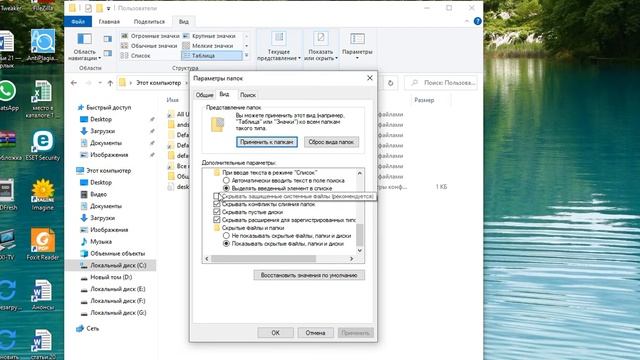This screenshot has height=360, width=640.
Task: Click horizontal scrollbar right arrow in settings list
Action: [351, 259]
